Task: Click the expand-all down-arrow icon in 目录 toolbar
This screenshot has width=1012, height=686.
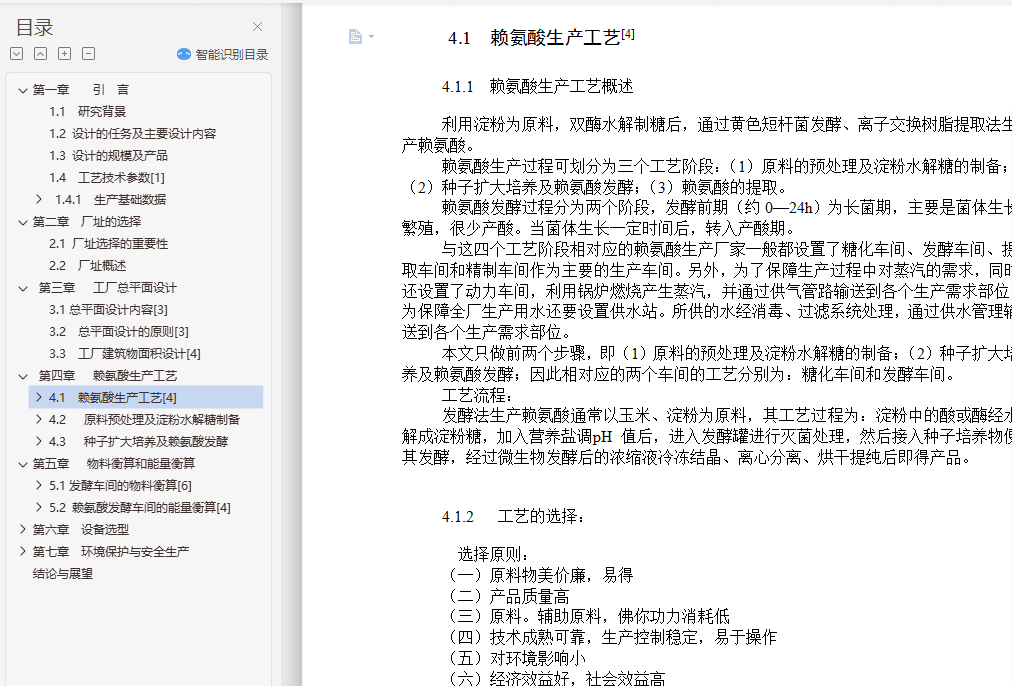Action: pos(17,54)
